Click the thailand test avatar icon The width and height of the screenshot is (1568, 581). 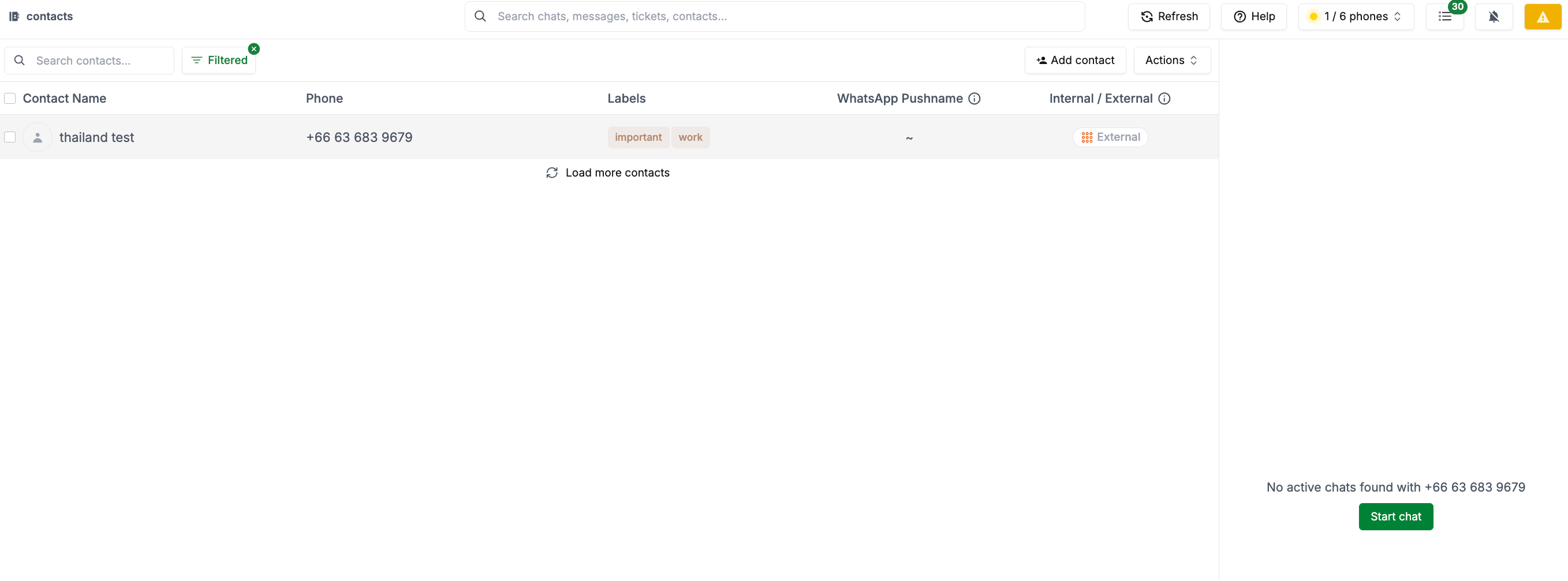coord(37,137)
